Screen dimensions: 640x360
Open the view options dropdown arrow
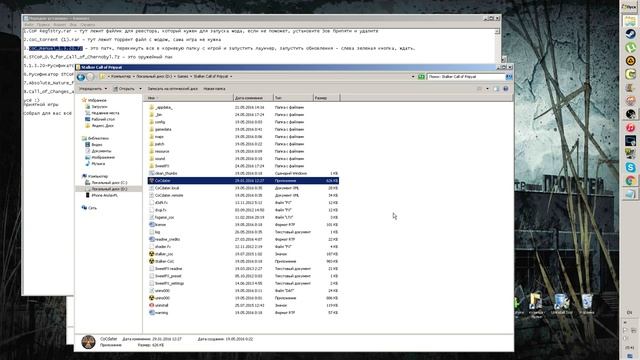[487, 89]
